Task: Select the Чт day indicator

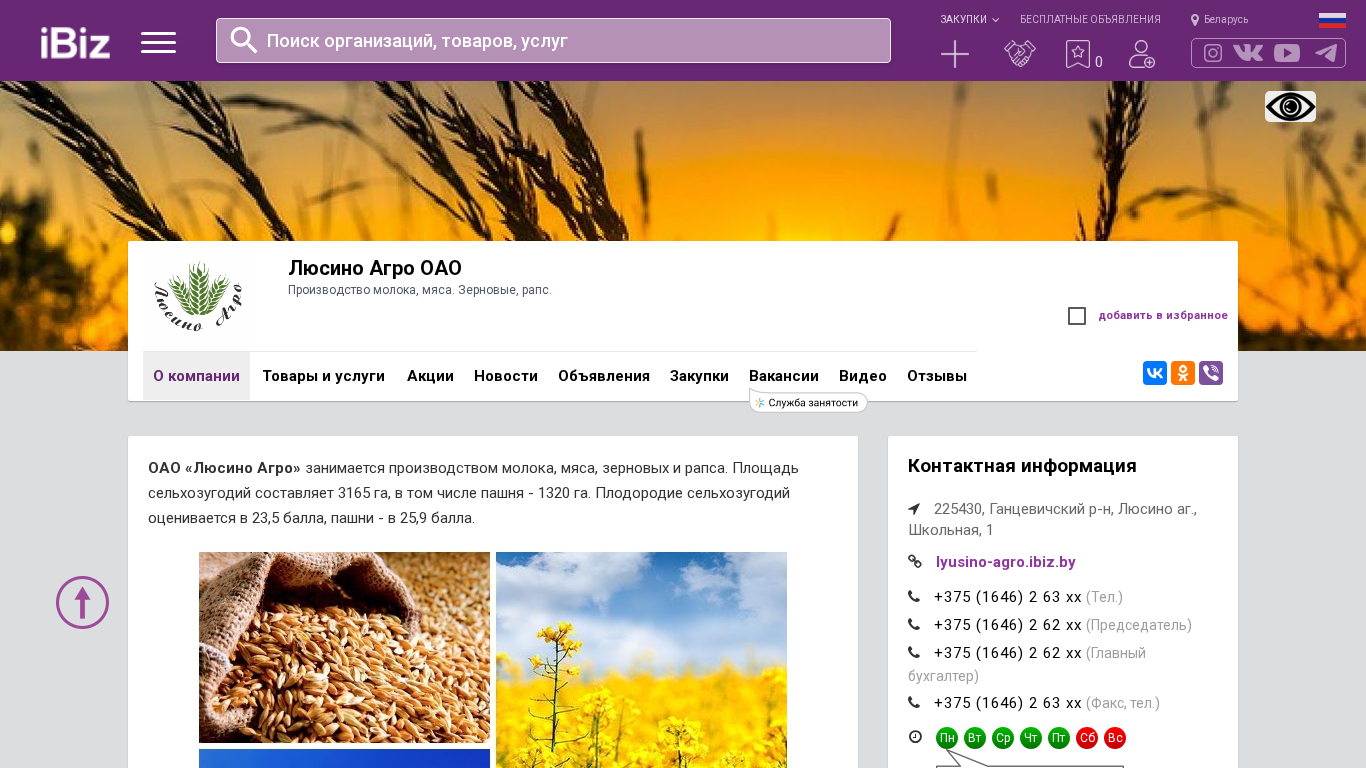Action: (x=1031, y=738)
